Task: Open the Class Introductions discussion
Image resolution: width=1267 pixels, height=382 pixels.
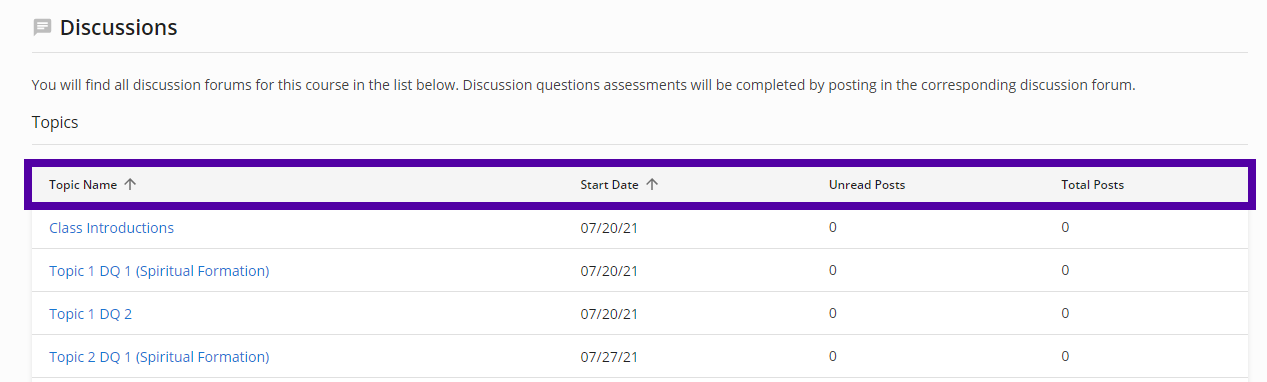Action: pos(111,228)
